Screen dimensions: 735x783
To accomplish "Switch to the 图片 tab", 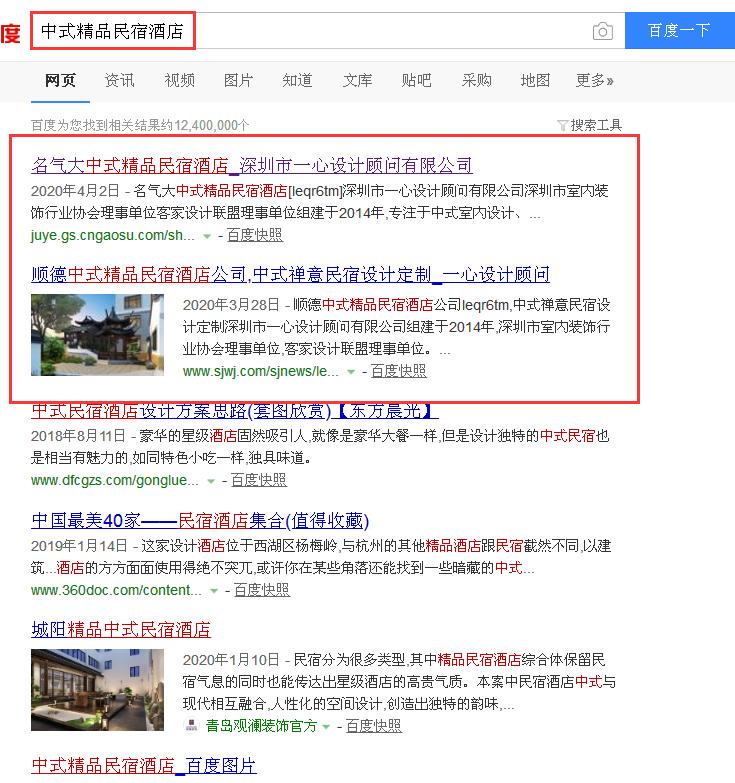I will (238, 80).
